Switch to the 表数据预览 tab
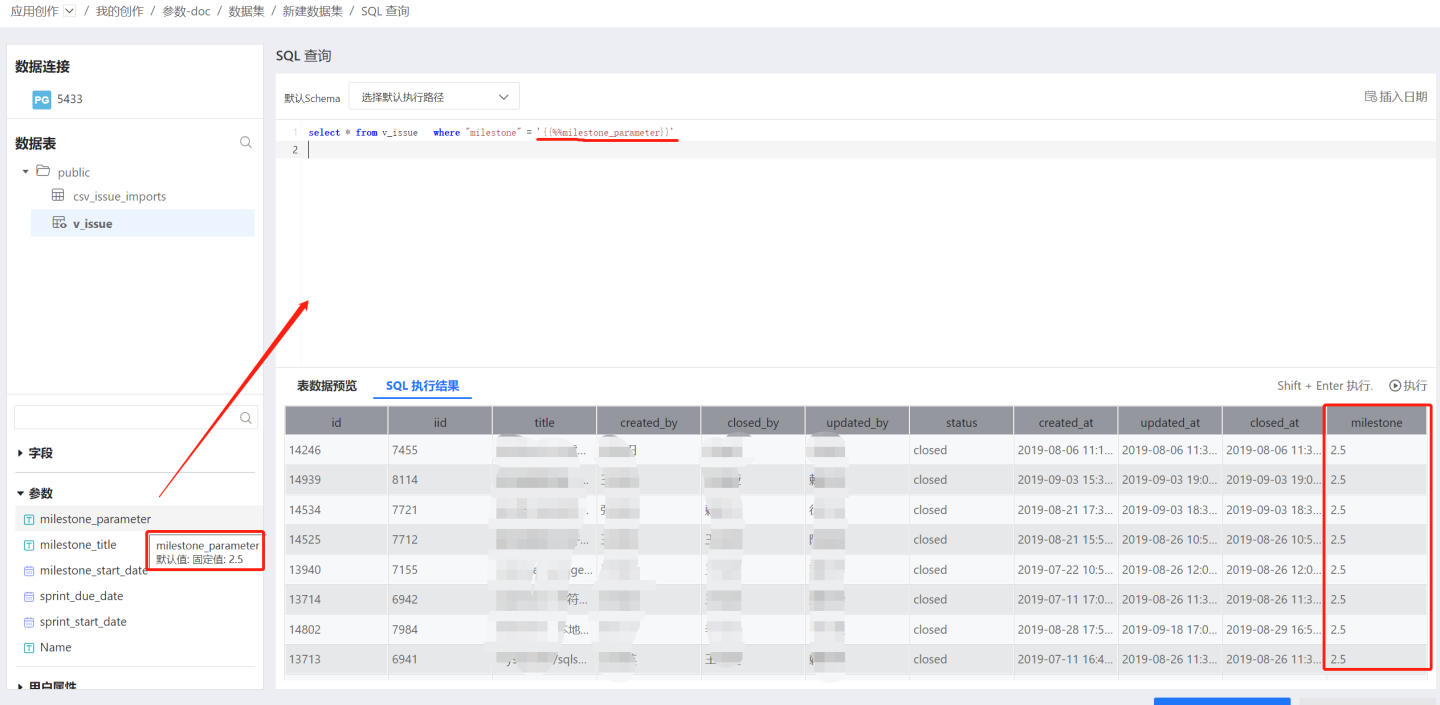This screenshot has width=1440, height=705. tap(326, 386)
